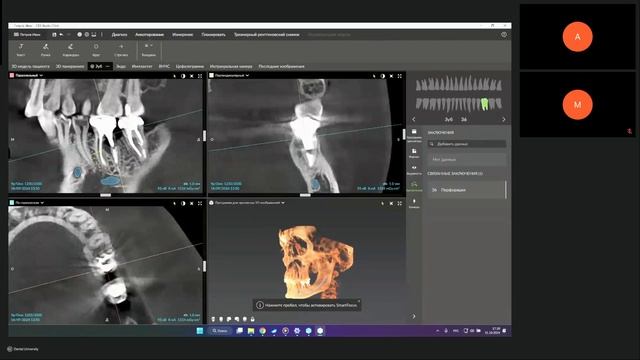Screen dimensions: 640x360
Task: Click the taskbar search box
Action: (x=220, y=331)
